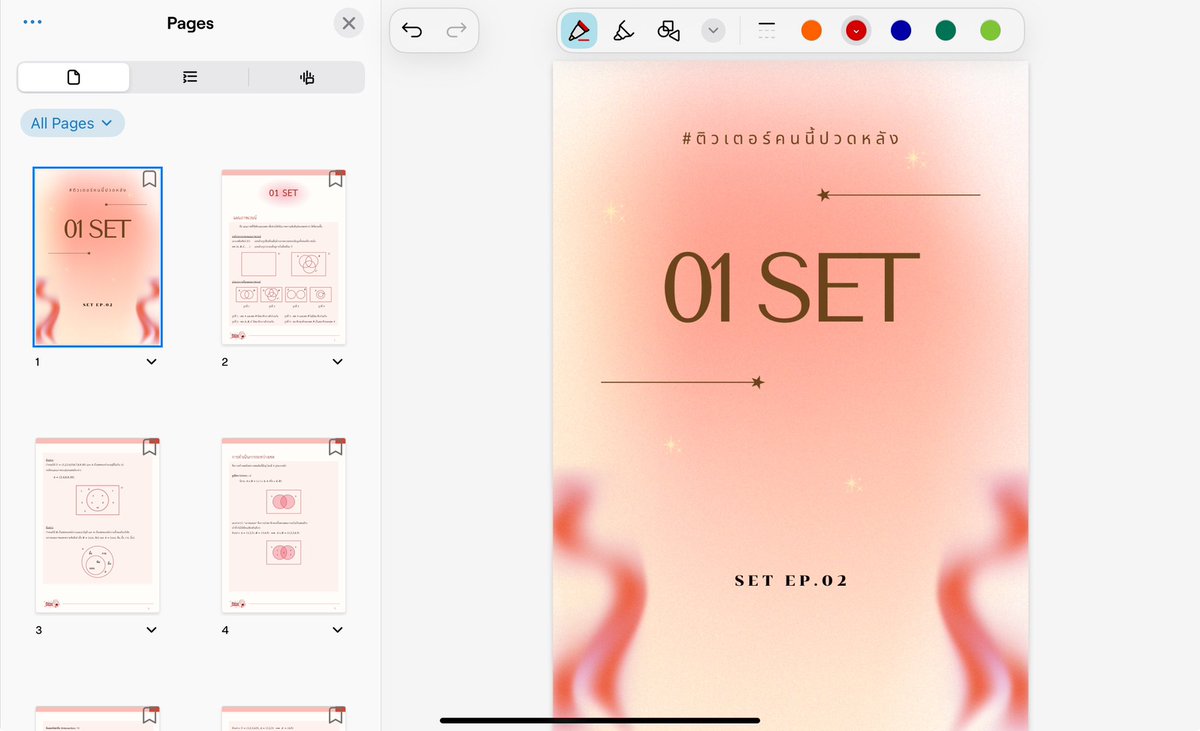The width and height of the screenshot is (1200, 731).
Task: Click the page number 3 label
Action: (x=38, y=630)
